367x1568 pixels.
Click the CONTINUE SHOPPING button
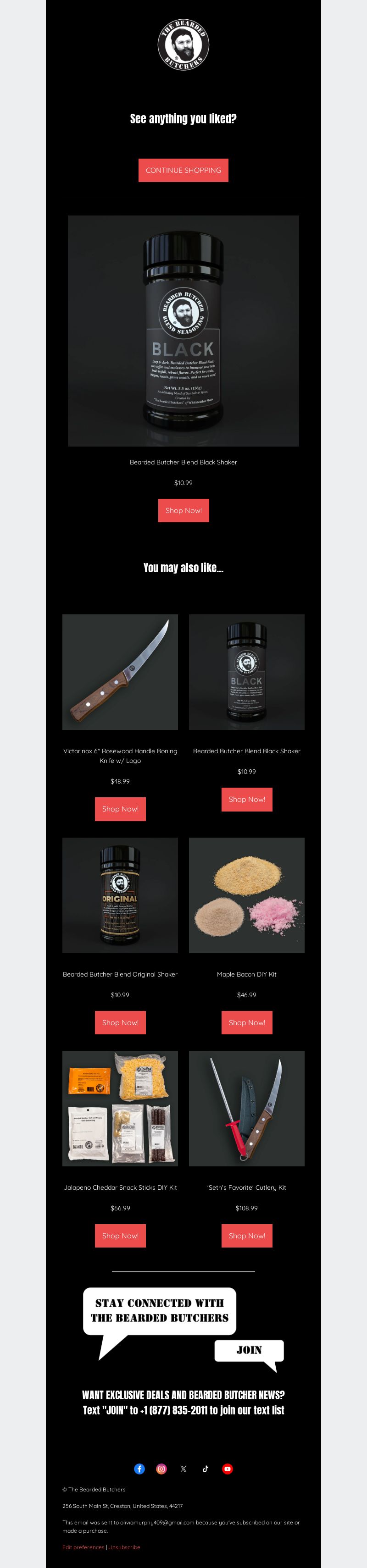[183, 171]
